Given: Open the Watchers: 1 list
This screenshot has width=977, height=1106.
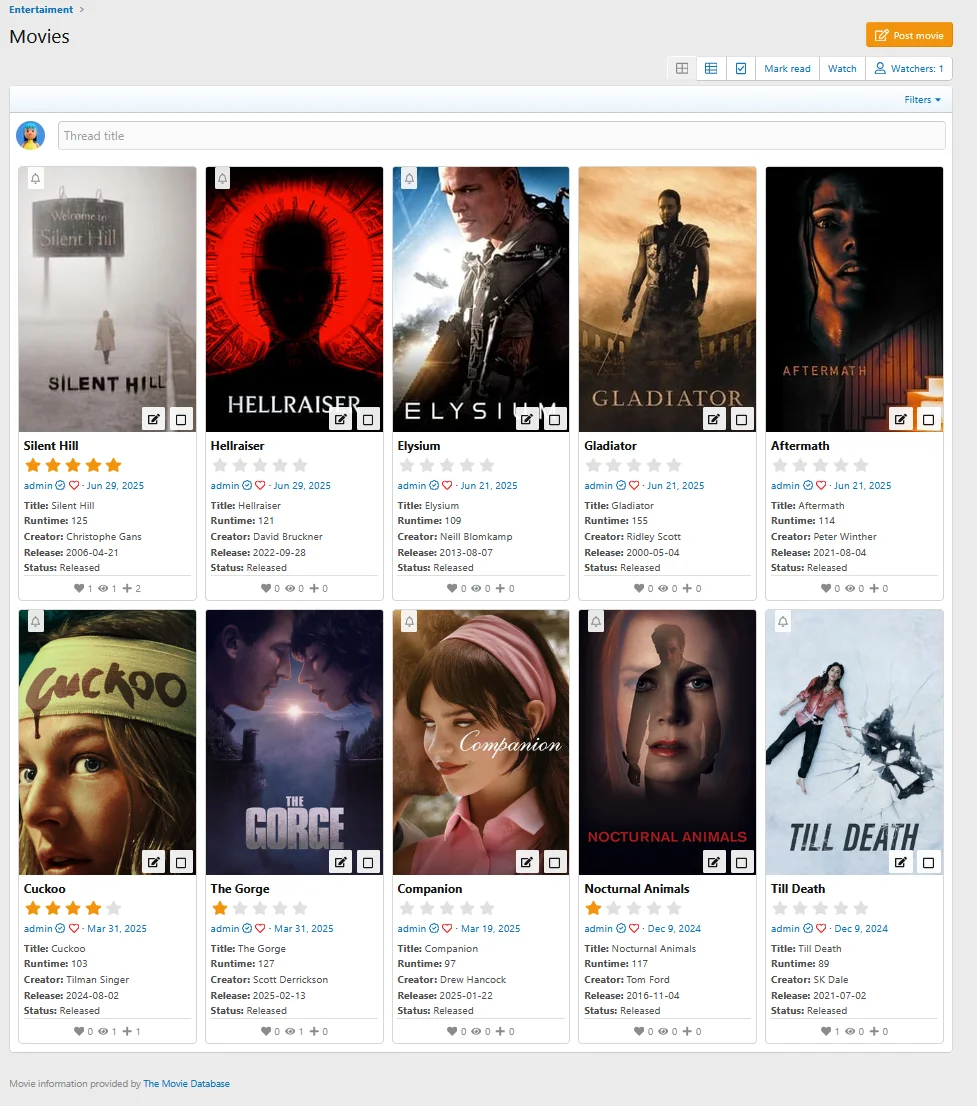Looking at the screenshot, I should 909,68.
